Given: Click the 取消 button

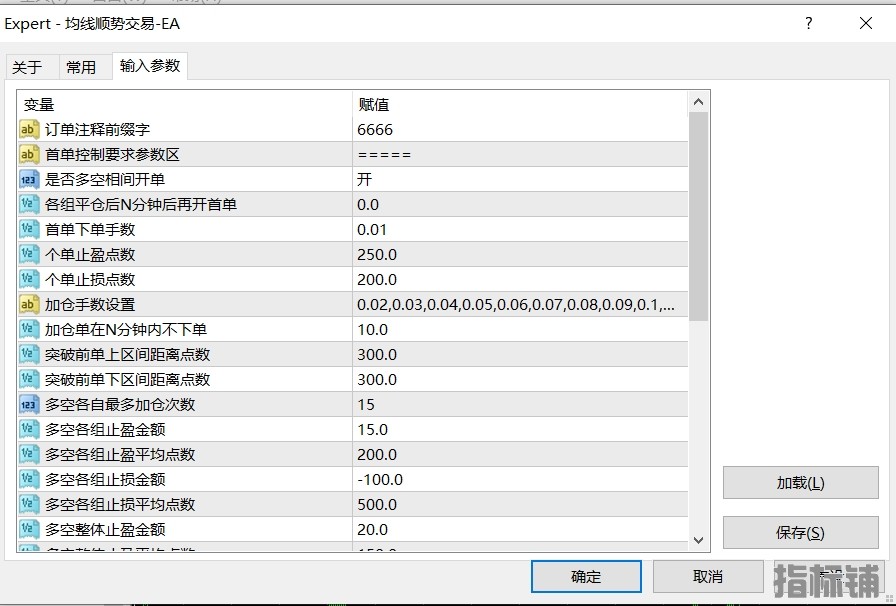Looking at the screenshot, I should pyautogui.click(x=708, y=576).
